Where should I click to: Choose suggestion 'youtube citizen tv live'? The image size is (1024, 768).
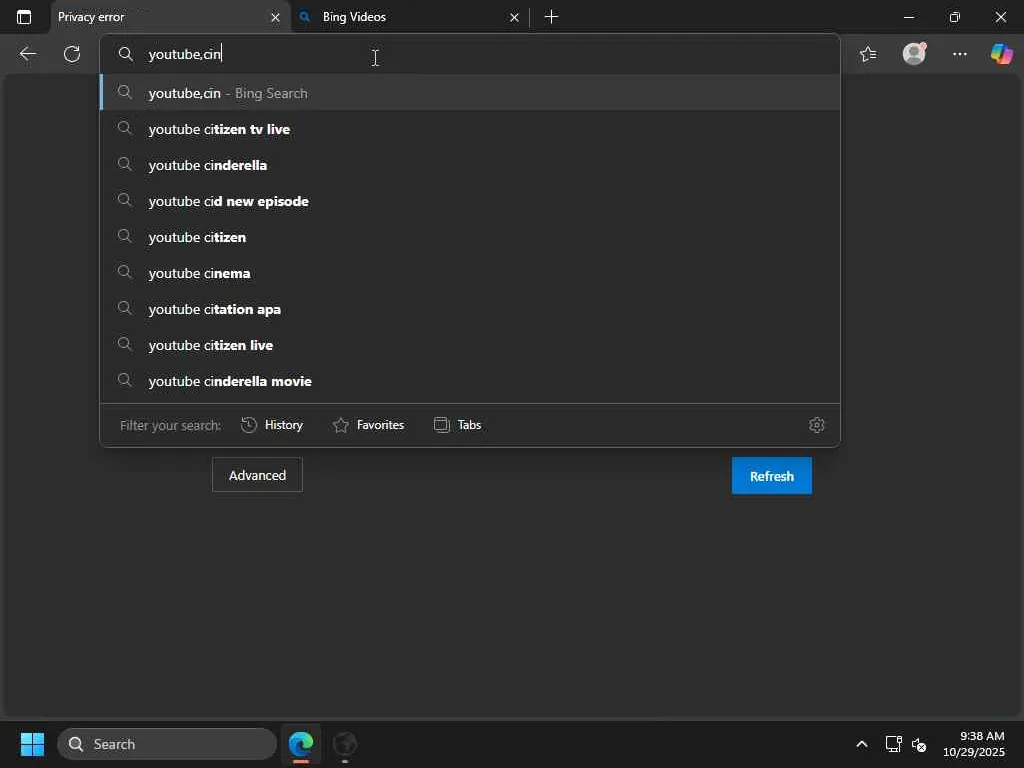(x=470, y=129)
